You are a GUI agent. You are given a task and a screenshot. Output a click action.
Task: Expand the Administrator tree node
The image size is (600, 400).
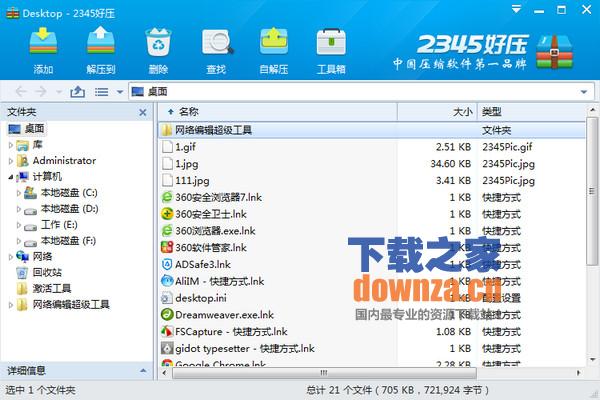coord(11,161)
